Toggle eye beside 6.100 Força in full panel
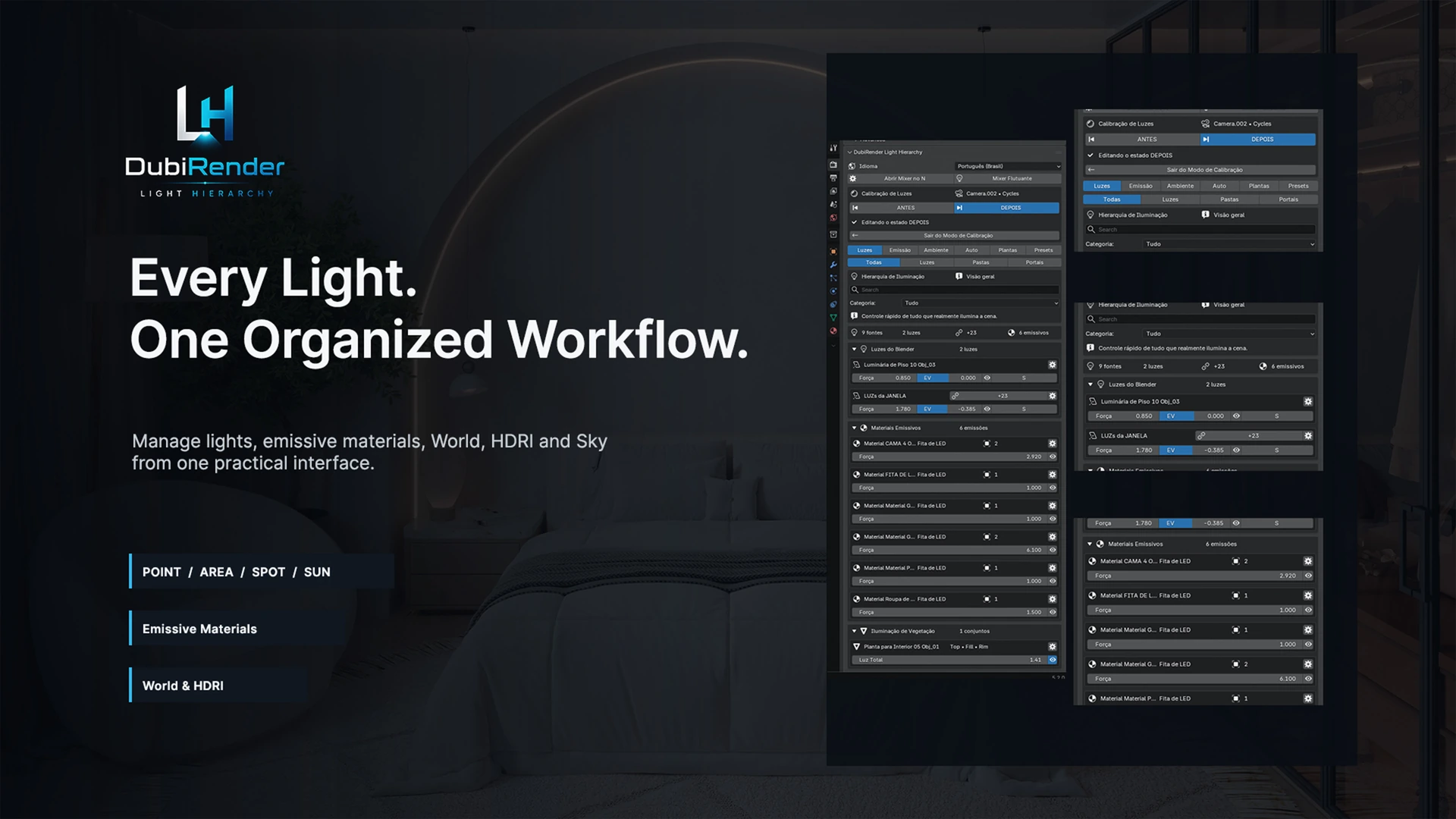The height and width of the screenshot is (819, 1456). click(x=1053, y=550)
